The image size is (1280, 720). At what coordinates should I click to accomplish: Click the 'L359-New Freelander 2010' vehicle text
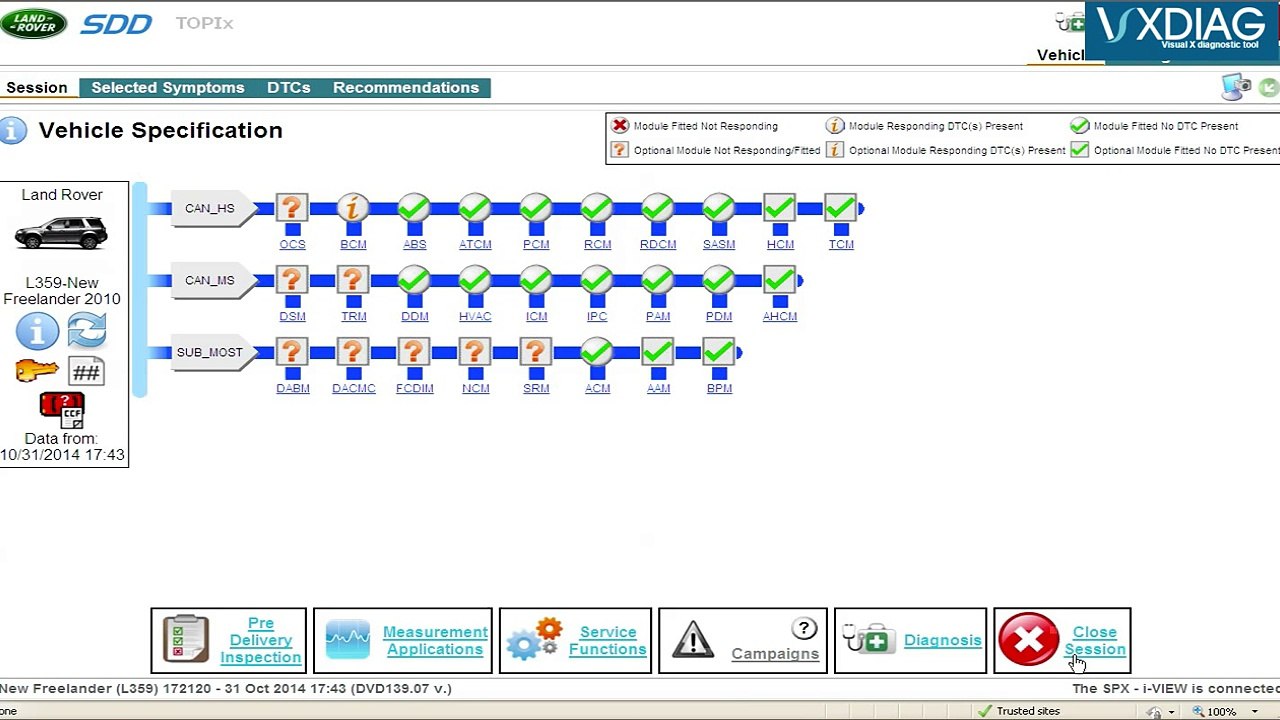[62, 291]
